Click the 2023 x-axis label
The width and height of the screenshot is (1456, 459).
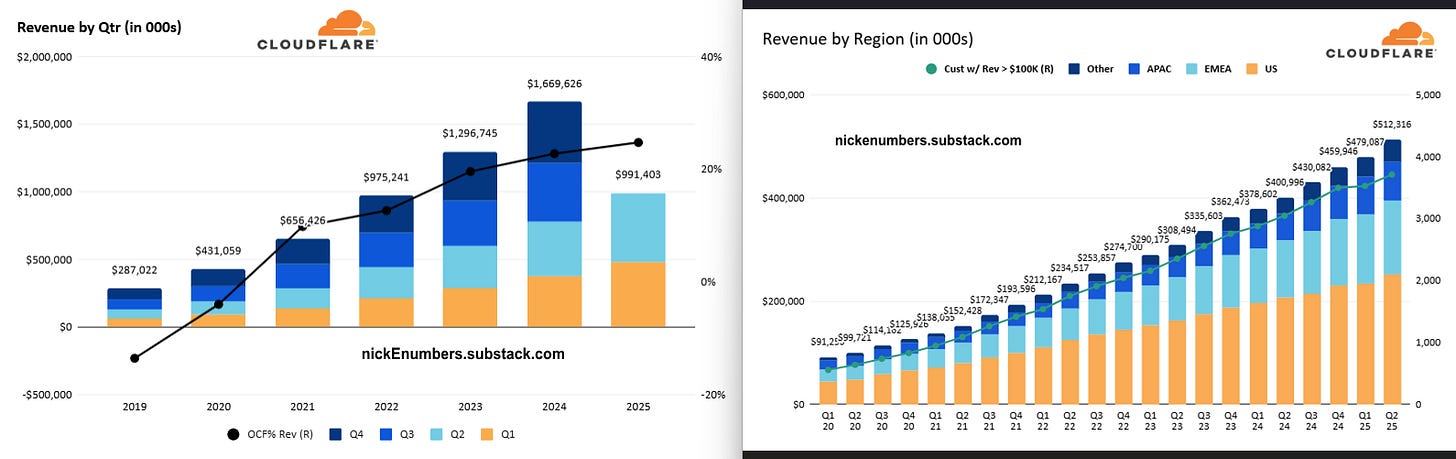pyautogui.click(x=472, y=407)
